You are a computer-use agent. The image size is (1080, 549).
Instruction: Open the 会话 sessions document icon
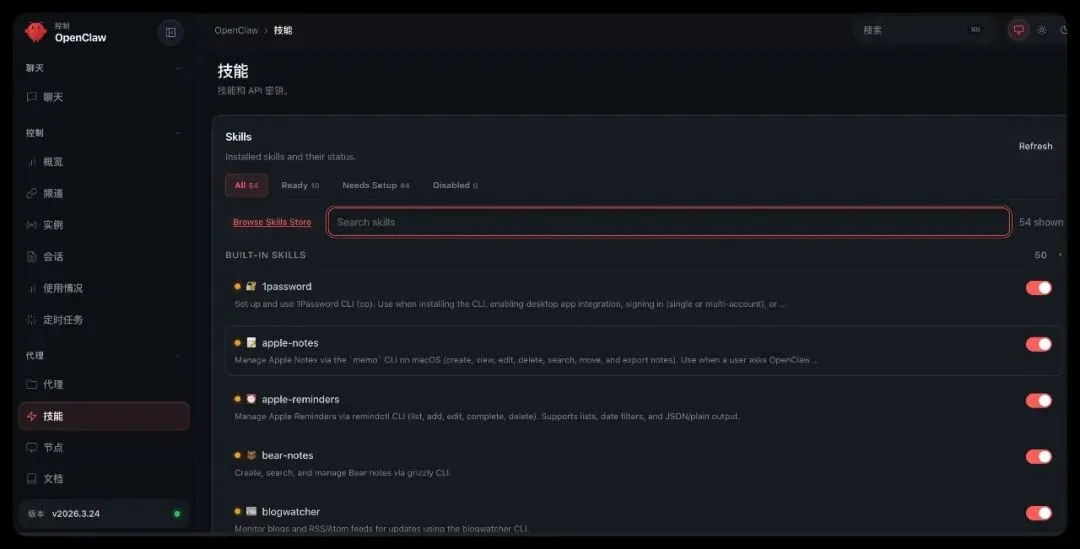(31, 257)
